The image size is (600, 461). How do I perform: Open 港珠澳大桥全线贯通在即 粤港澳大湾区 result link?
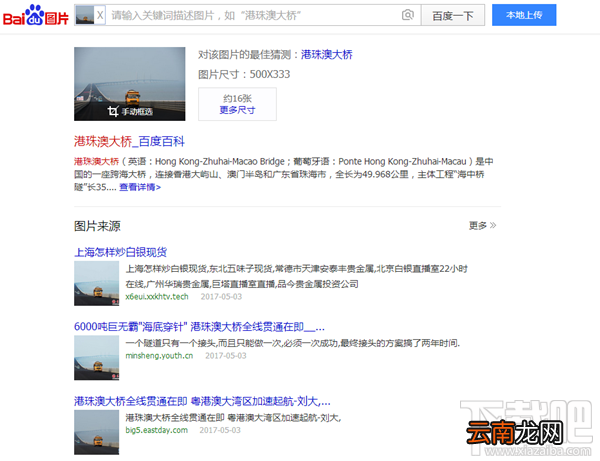tap(202, 401)
